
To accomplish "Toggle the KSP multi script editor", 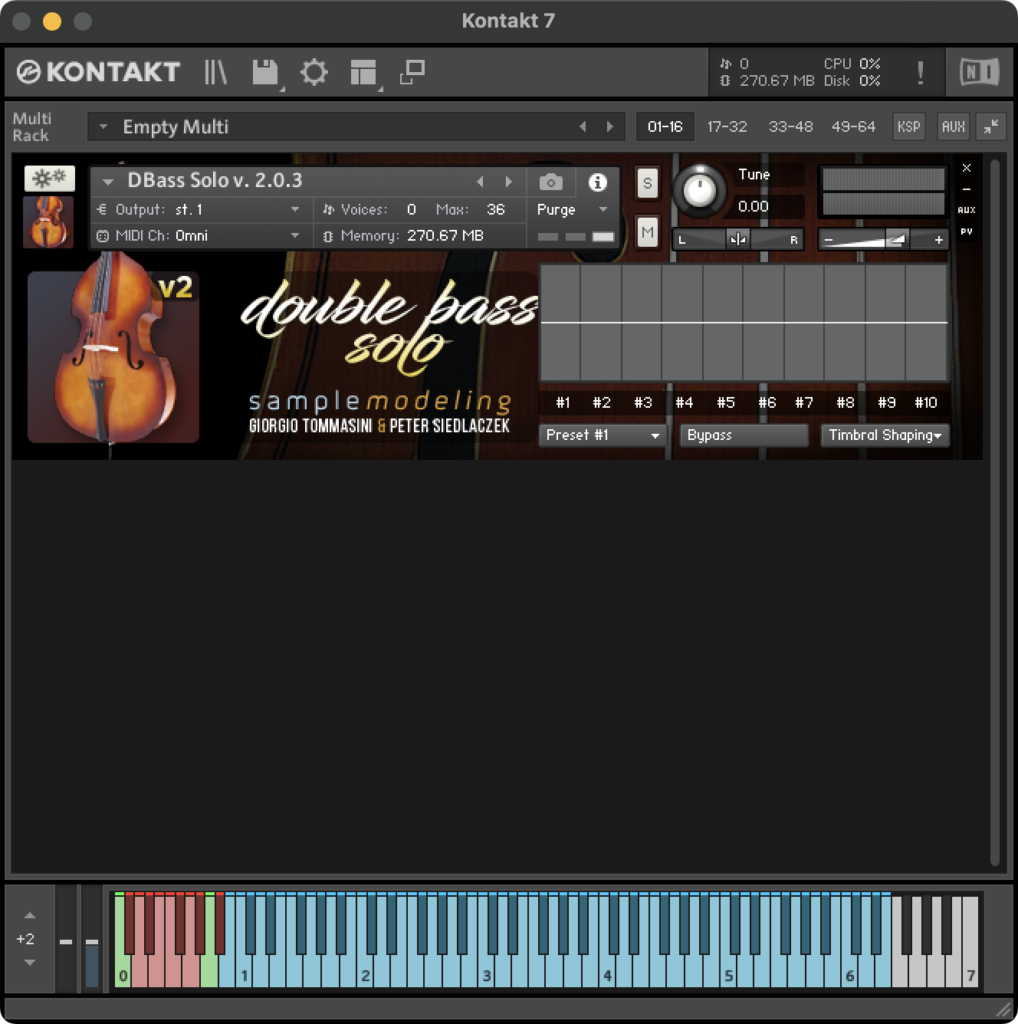I will (x=908, y=127).
